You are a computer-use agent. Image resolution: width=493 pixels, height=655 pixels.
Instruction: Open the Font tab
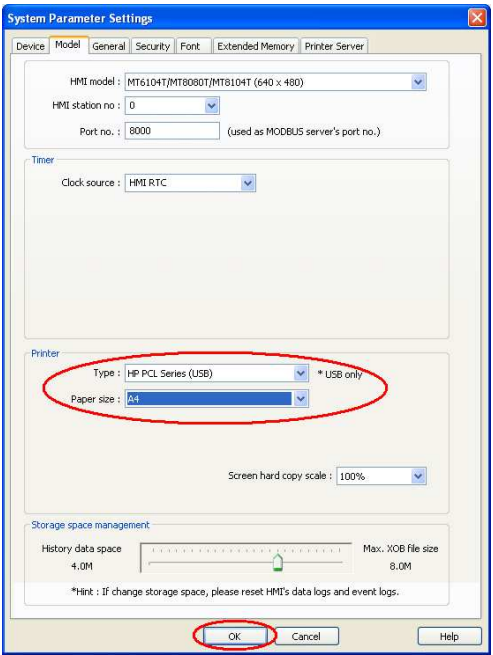[x=191, y=46]
